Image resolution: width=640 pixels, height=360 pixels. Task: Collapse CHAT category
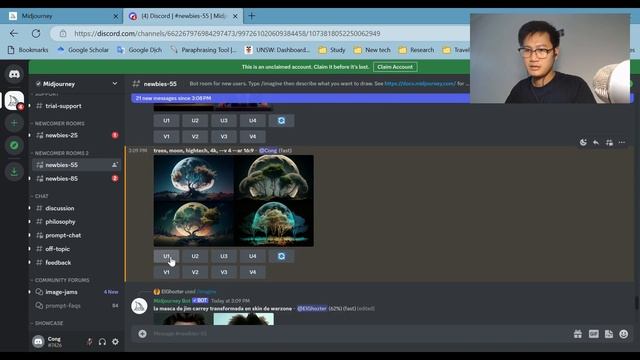pos(41,196)
